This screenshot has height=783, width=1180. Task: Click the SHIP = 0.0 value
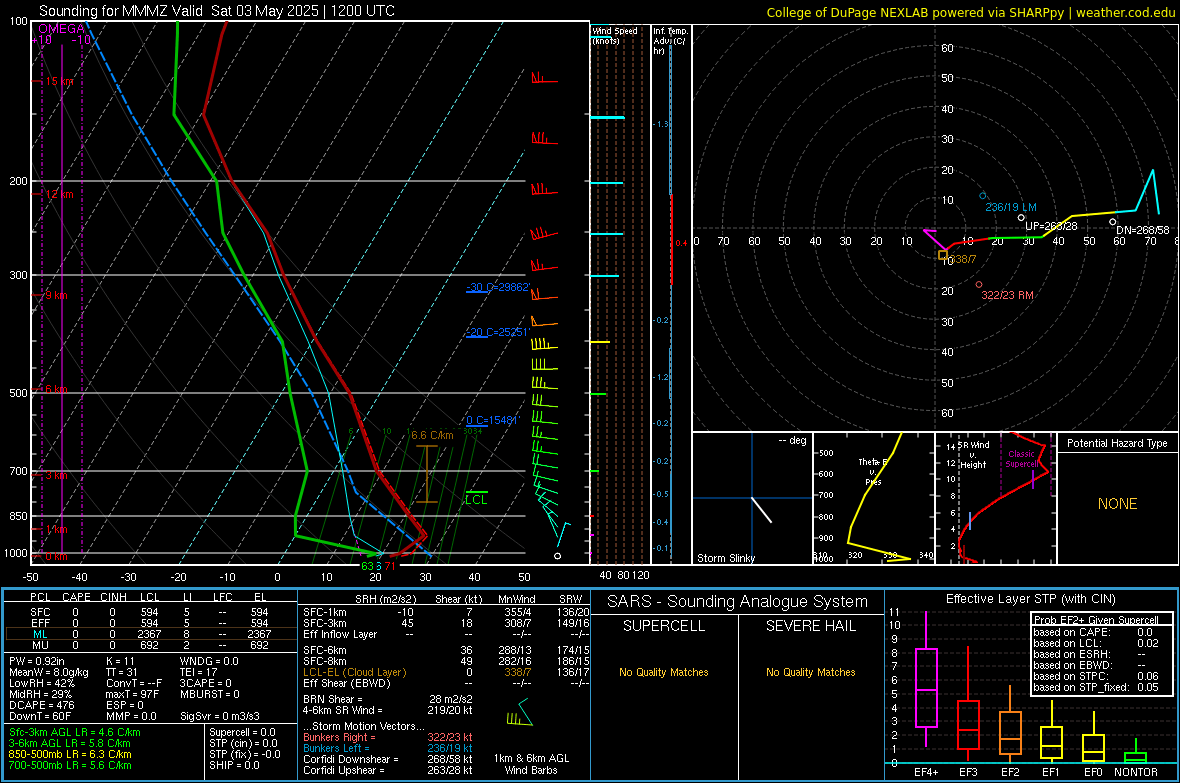[234, 765]
